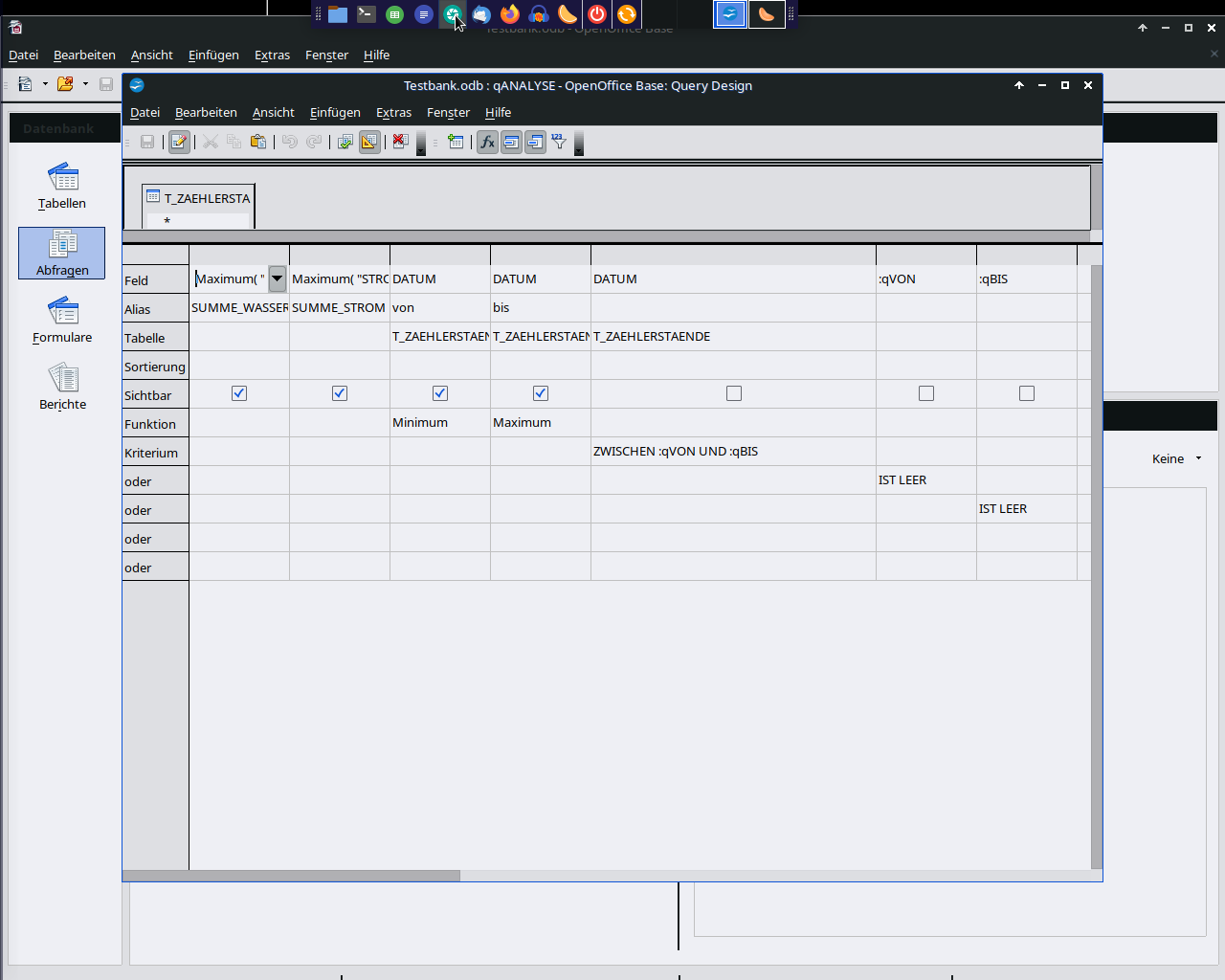This screenshot has height=980, width=1225.
Task: Open Einfügen menu in Query Design window
Action: click(x=335, y=113)
